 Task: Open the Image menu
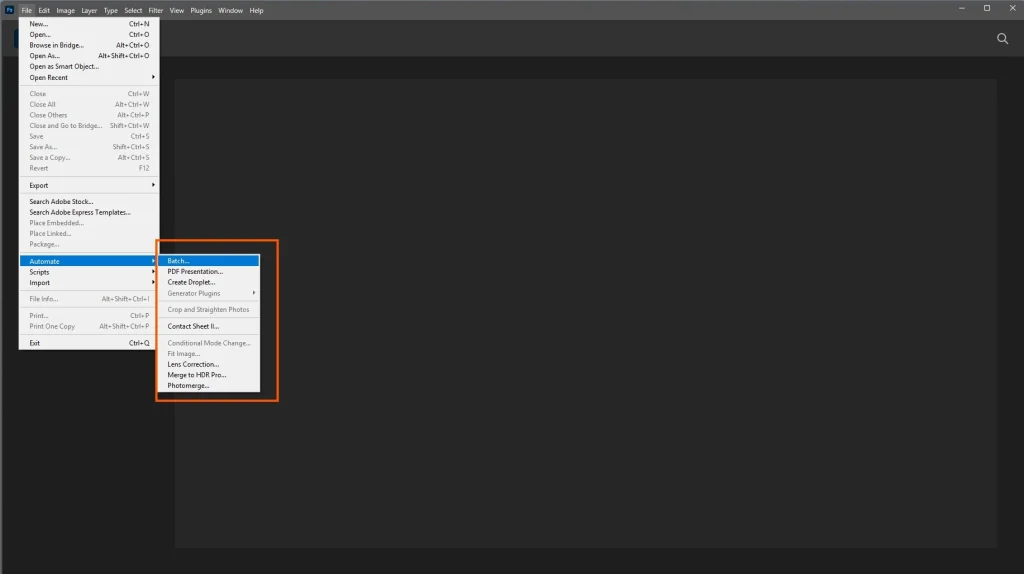(65, 10)
